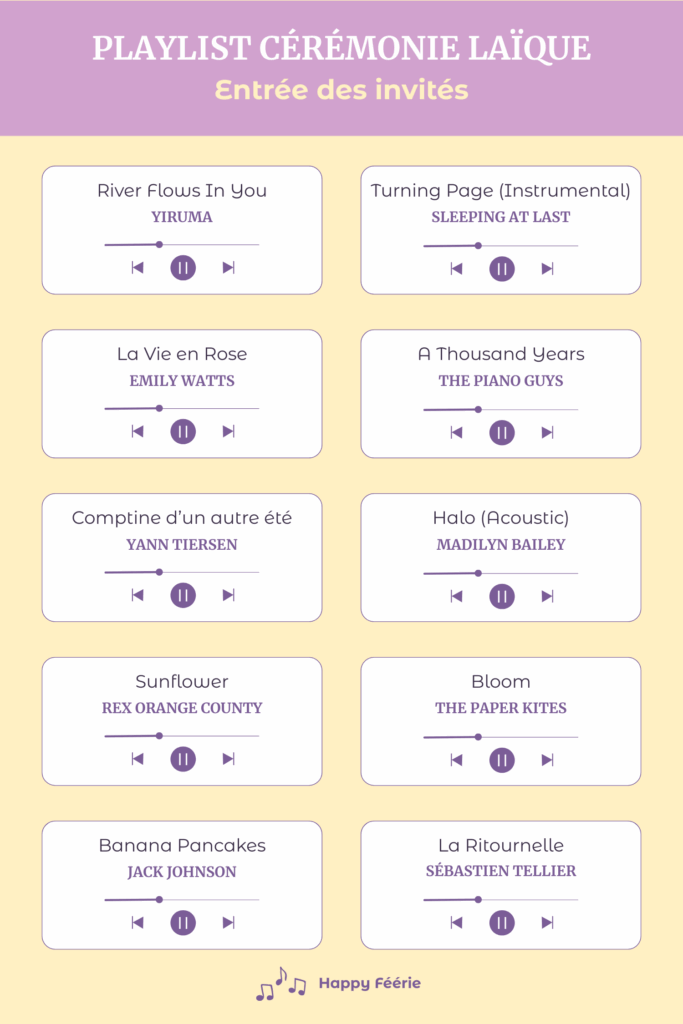Select the YIRUMA artist name
This screenshot has width=683, height=1024.
pyautogui.click(x=182, y=217)
